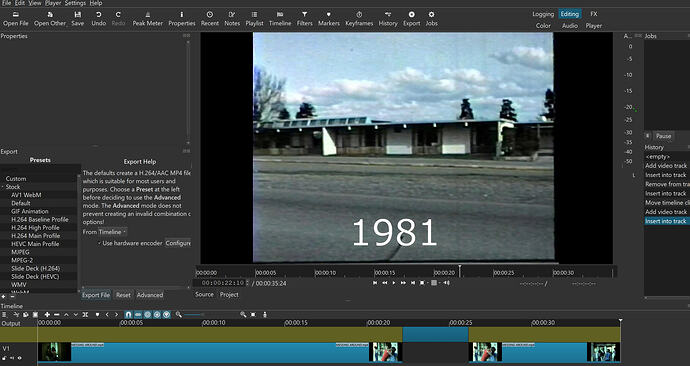This screenshot has height=366, width=690.
Task: Hide track V1 with the eye icon
Action: click(x=19, y=358)
